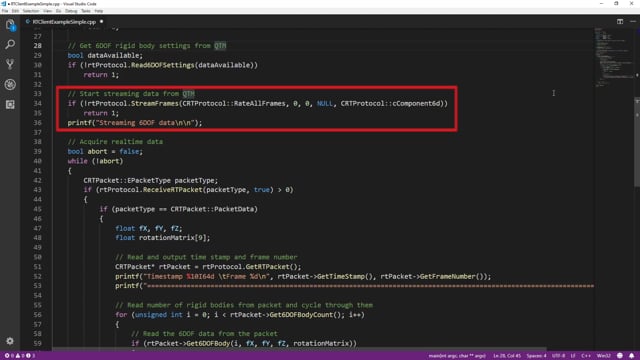Open the Tasks menu
The height and width of the screenshot is (360, 640).
click(x=86, y=11)
